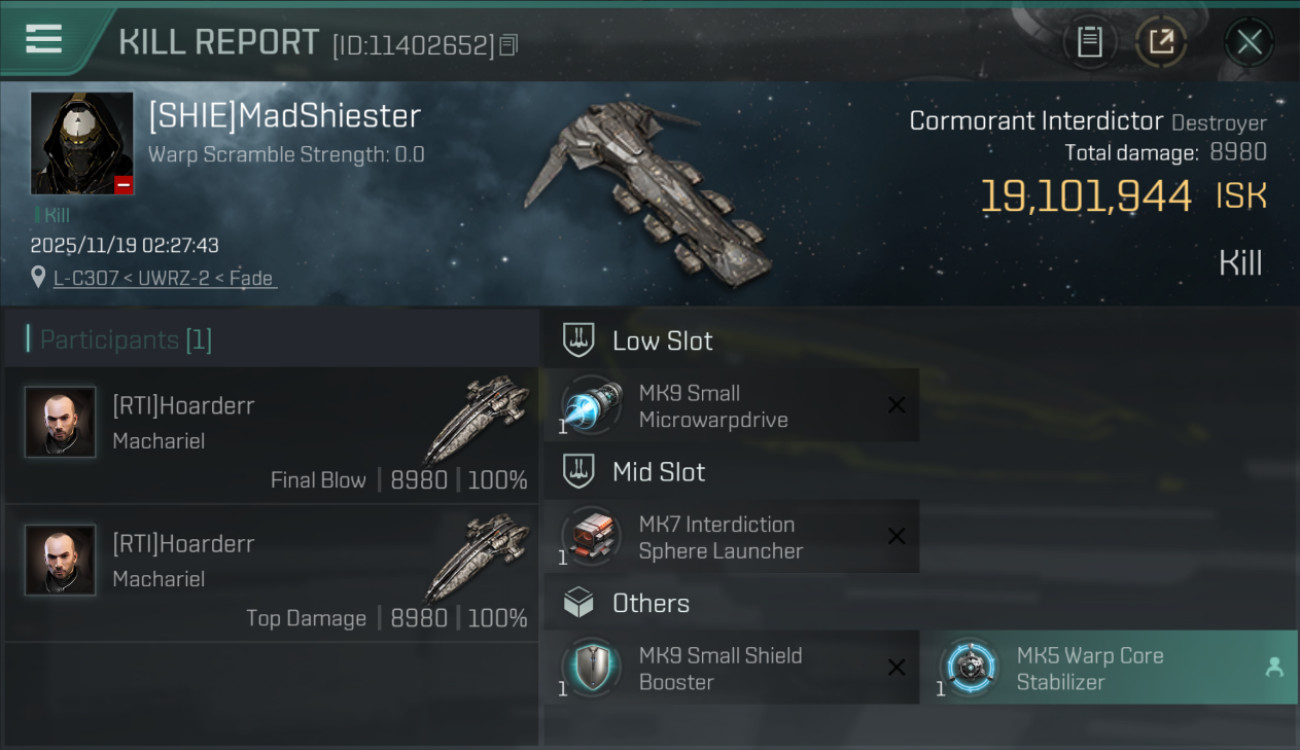The height and width of the screenshot is (750, 1300).
Task: Share the kill report externally
Action: (x=1161, y=41)
